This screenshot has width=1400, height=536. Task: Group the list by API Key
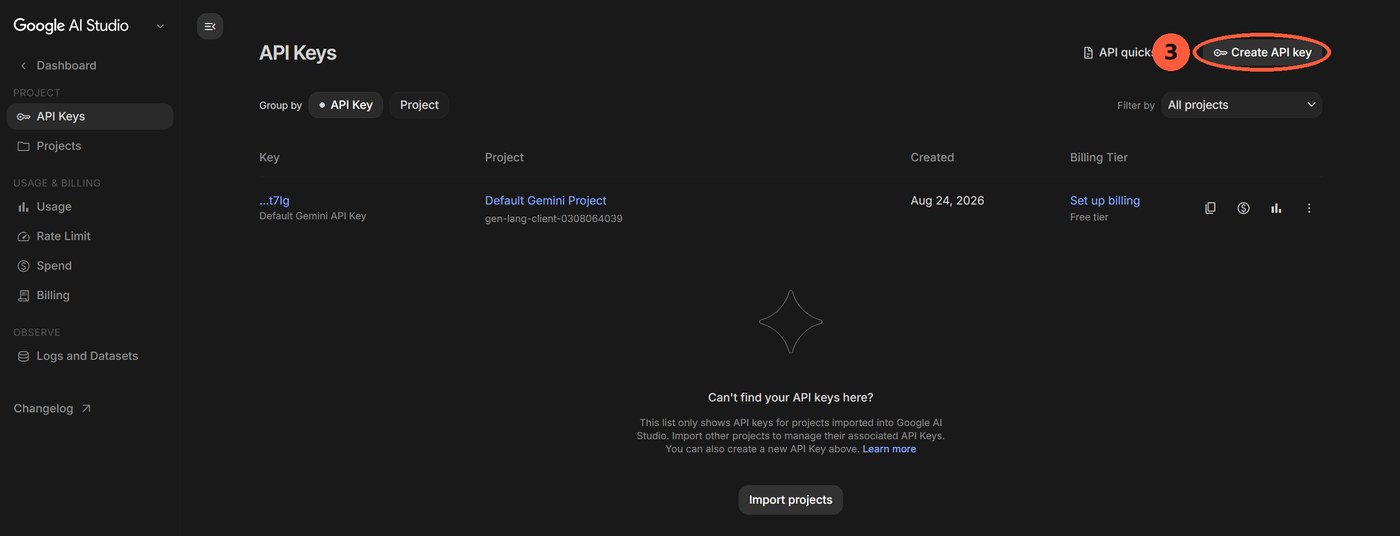point(345,105)
